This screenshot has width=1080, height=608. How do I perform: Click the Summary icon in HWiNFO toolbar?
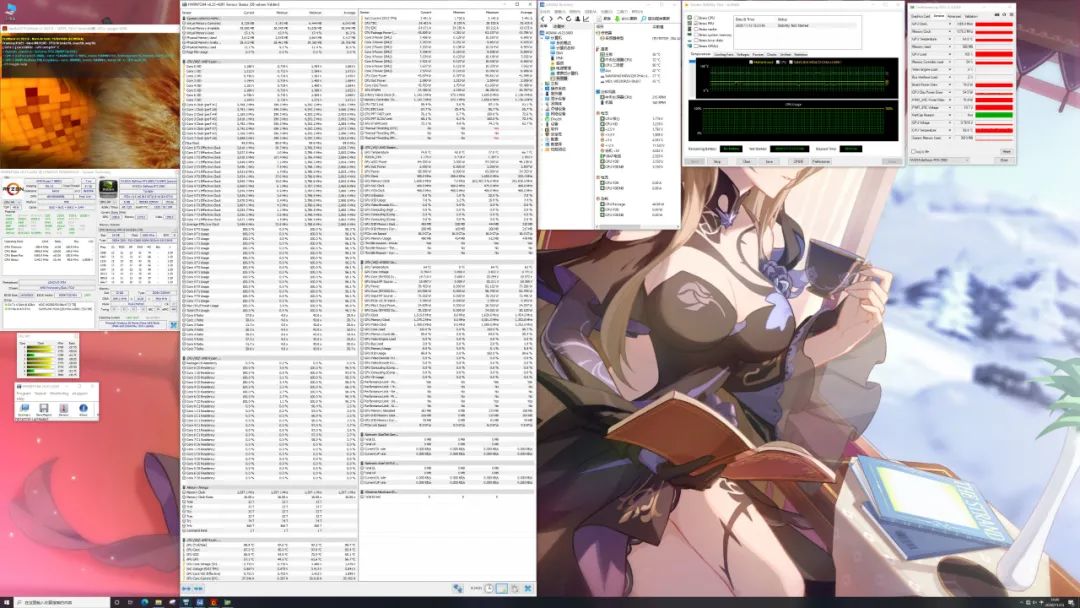click(22, 410)
